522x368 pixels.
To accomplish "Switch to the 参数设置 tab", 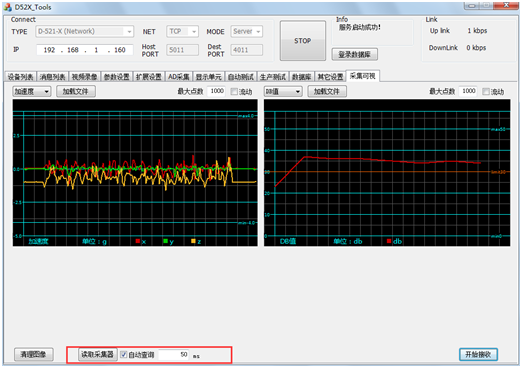I will (116, 77).
